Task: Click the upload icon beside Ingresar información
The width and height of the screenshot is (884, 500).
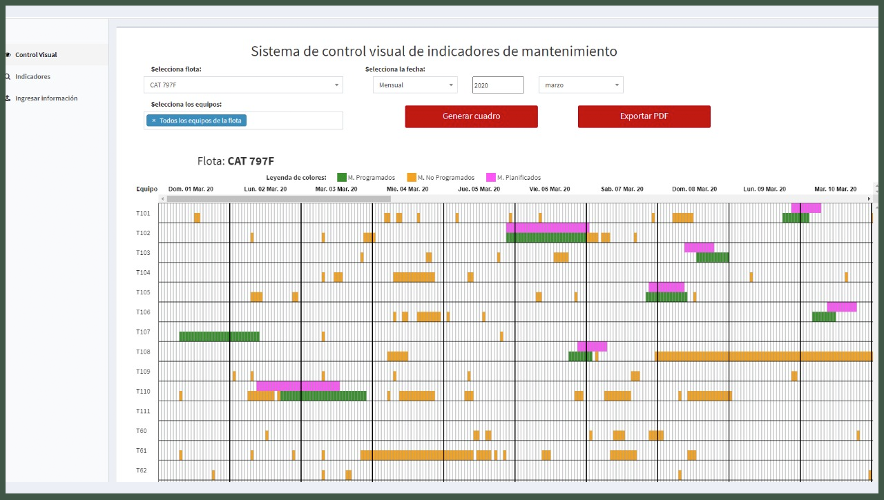Action: tap(8, 98)
